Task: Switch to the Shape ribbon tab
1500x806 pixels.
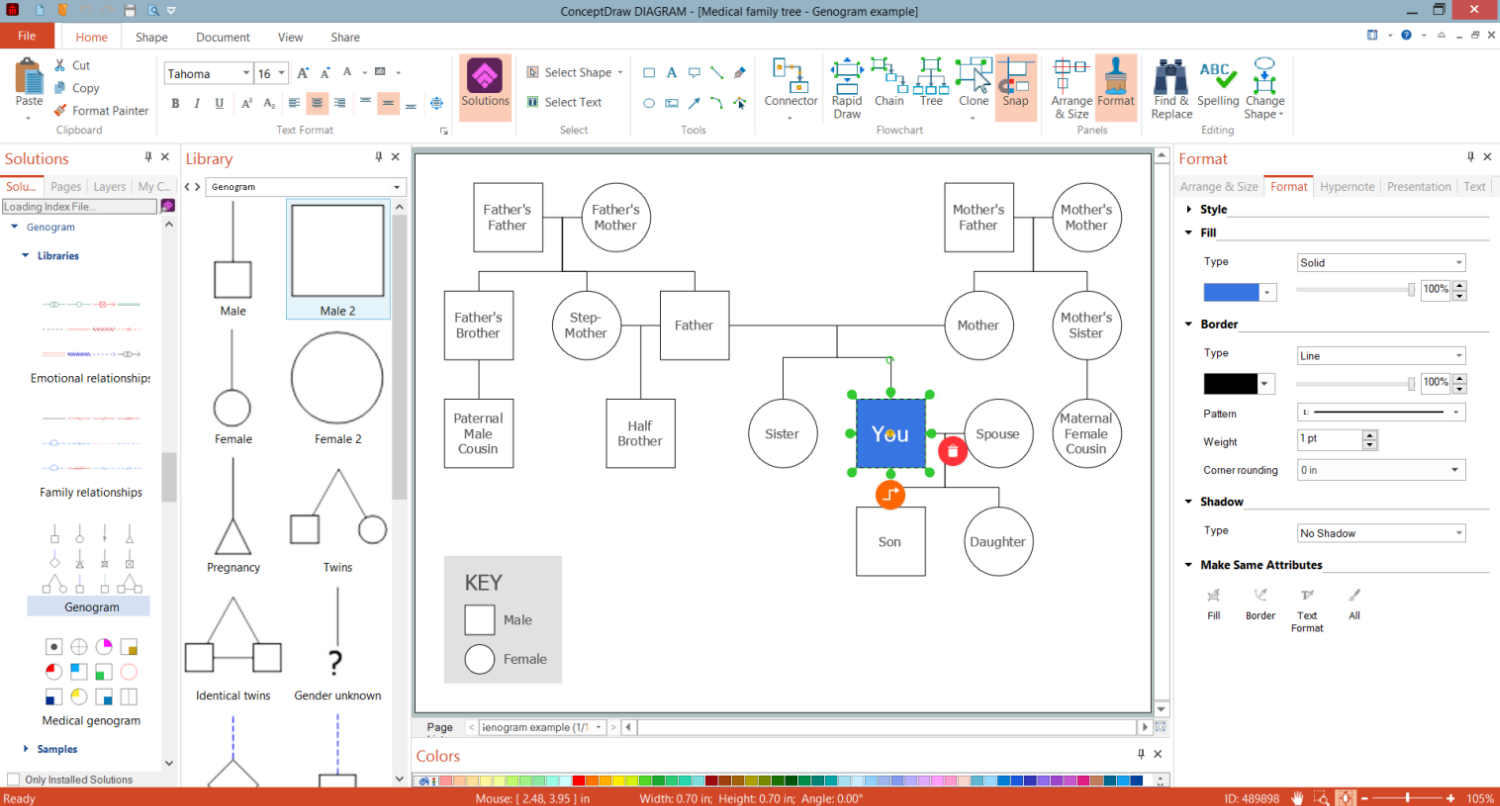Action: click(151, 37)
